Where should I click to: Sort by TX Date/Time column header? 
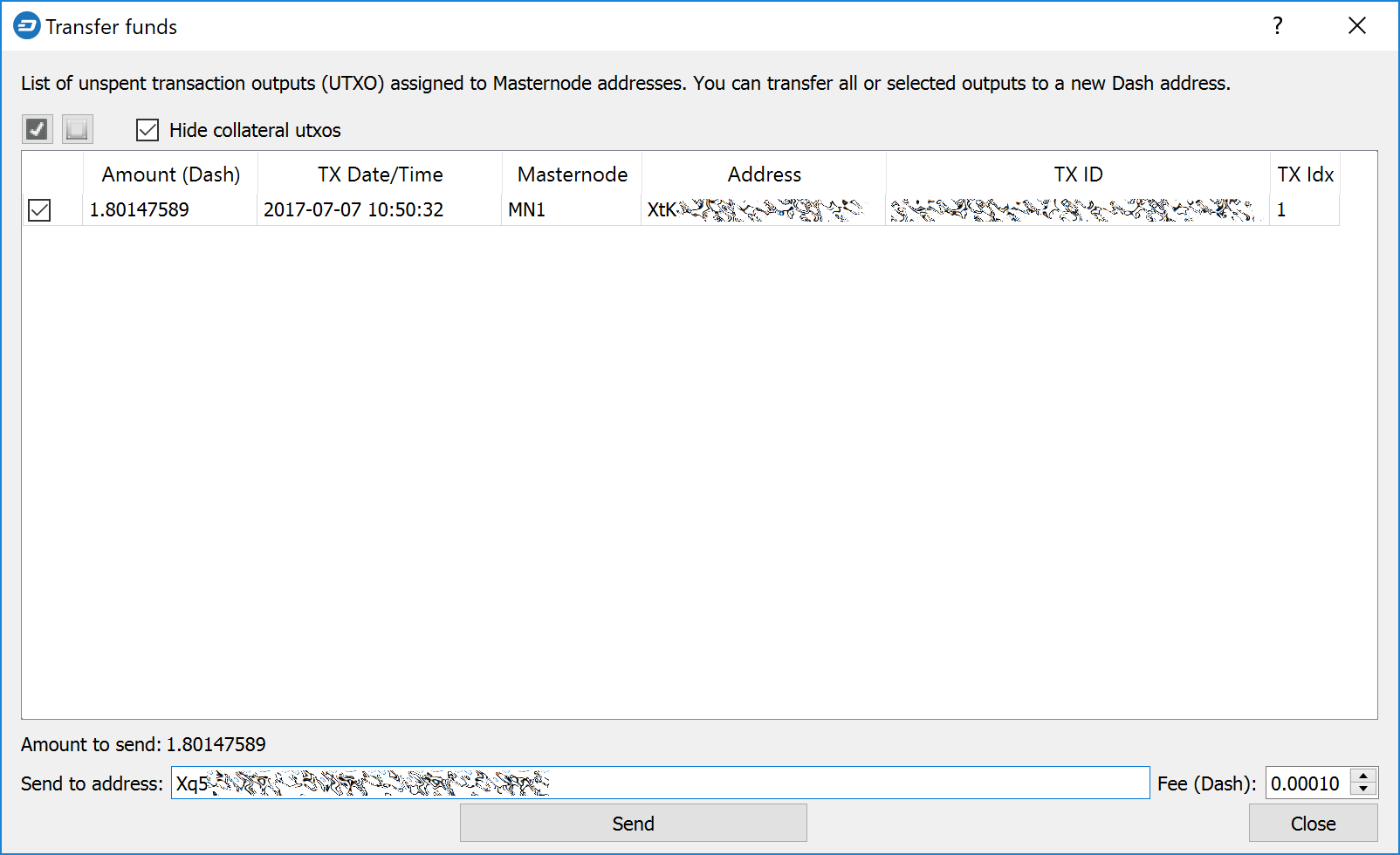coord(380,174)
